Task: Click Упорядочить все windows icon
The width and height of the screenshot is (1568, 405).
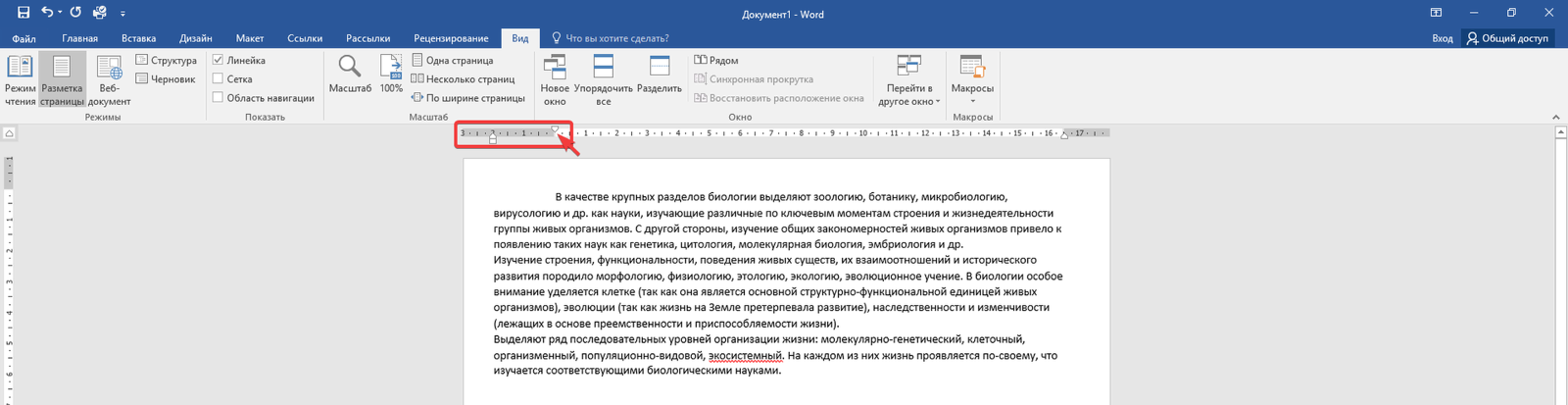Action: tap(603, 79)
